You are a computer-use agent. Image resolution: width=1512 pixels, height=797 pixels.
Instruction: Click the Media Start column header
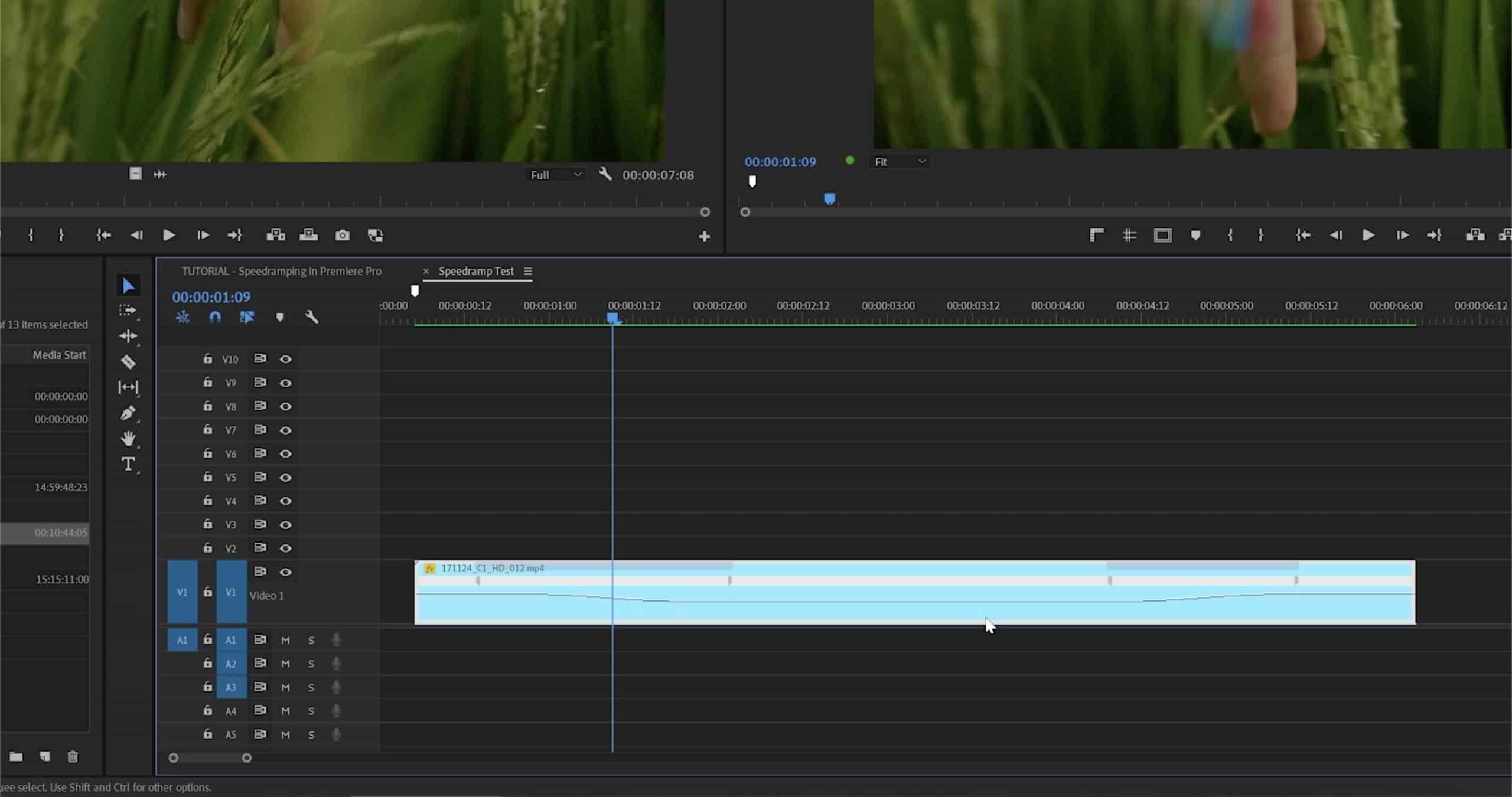coord(59,355)
